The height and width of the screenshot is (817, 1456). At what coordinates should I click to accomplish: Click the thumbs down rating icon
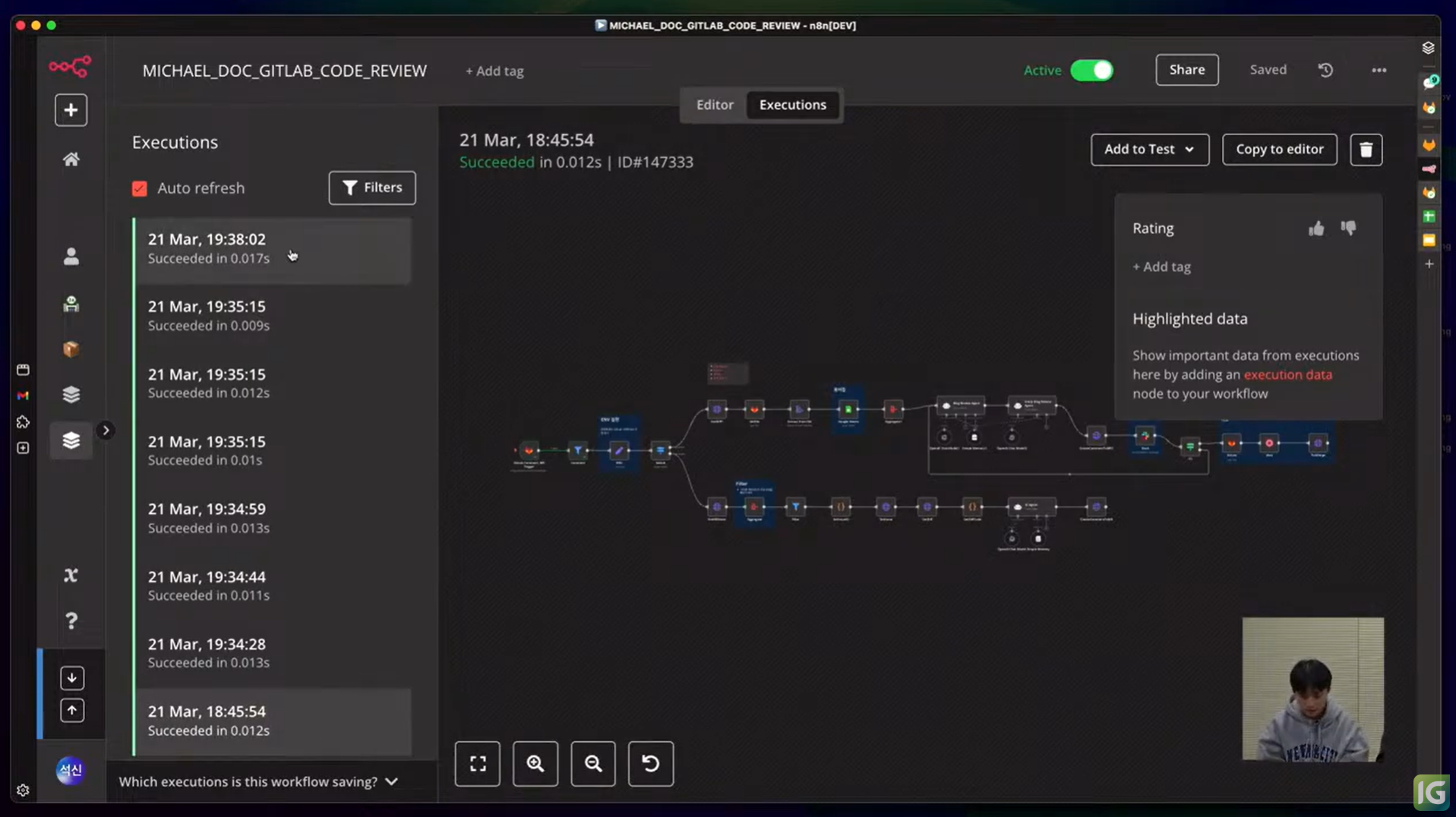pos(1348,228)
